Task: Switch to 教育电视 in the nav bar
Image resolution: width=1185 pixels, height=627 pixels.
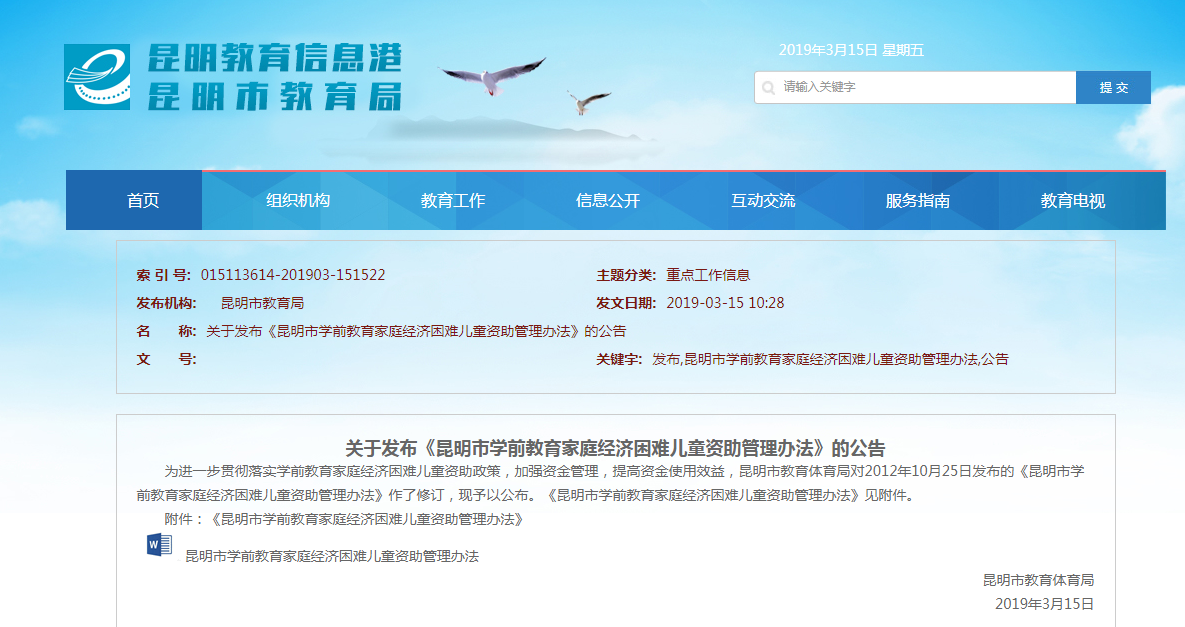Action: coord(1073,201)
